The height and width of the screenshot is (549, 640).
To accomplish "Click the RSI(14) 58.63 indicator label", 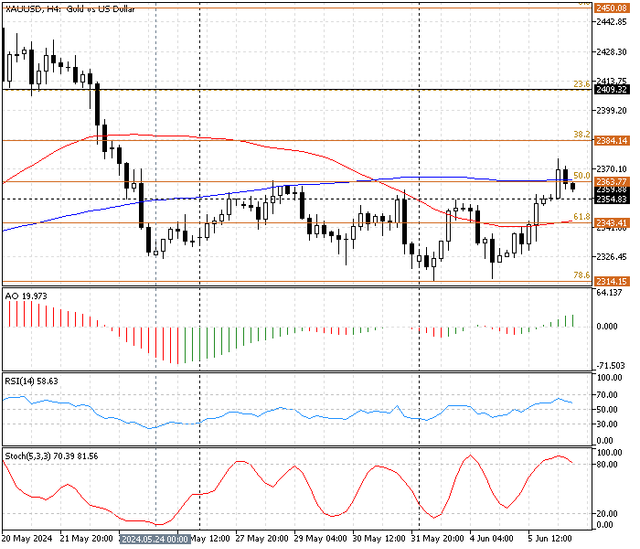I will (x=34, y=381).
